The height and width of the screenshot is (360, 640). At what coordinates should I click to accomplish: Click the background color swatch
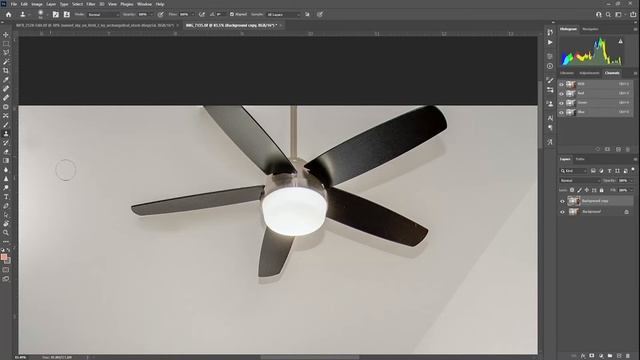(8, 261)
